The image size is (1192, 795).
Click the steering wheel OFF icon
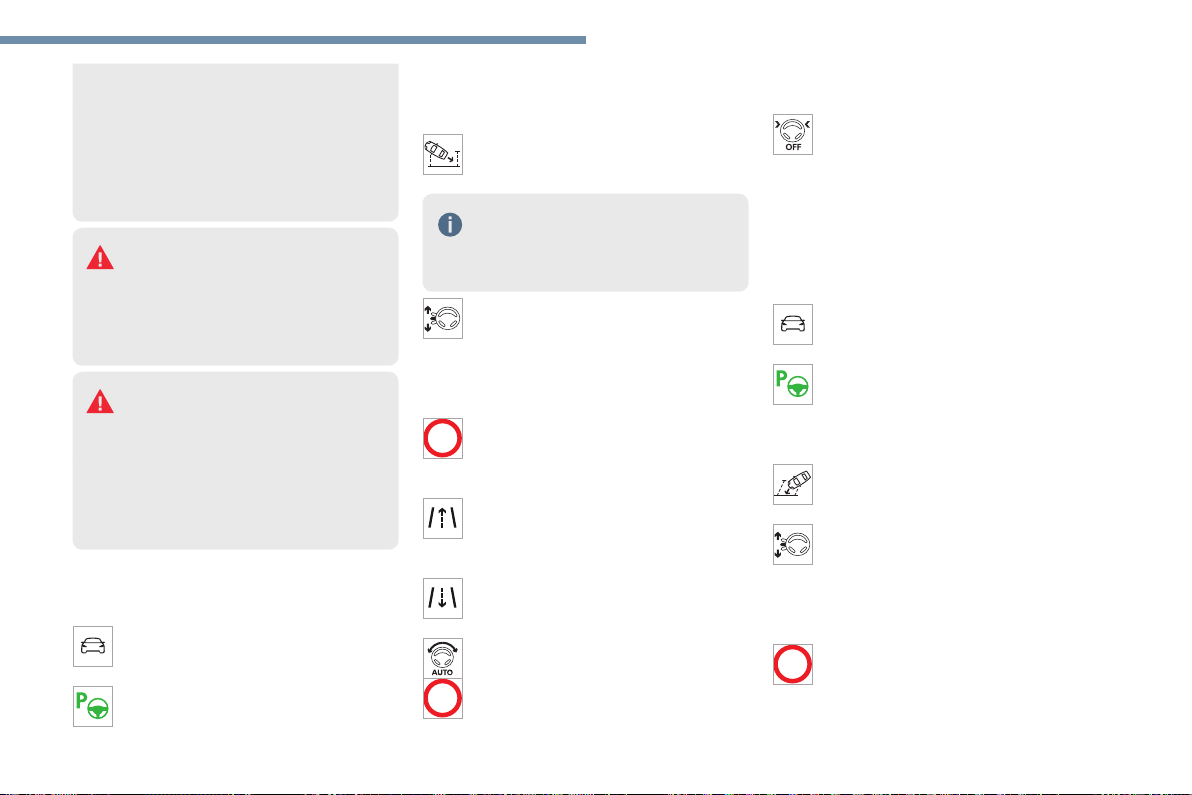coord(793,134)
